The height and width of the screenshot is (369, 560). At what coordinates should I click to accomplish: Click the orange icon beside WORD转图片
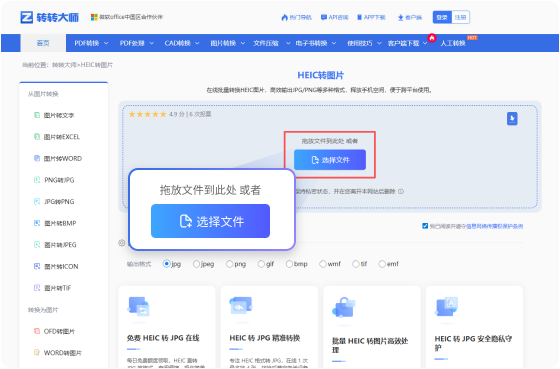[x=37, y=352]
